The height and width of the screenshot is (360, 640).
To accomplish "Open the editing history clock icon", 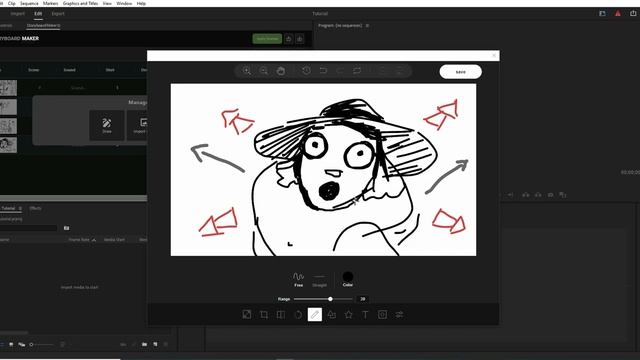I will tap(306, 71).
